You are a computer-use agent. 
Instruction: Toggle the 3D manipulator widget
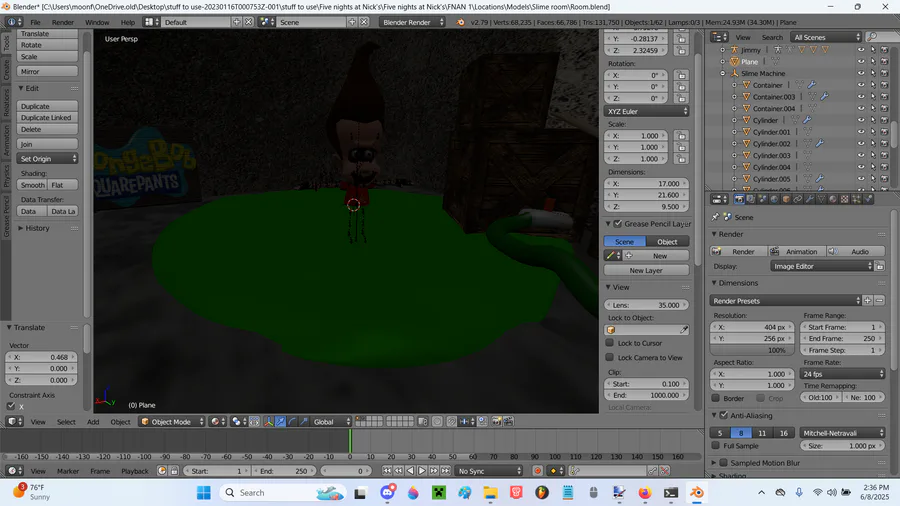pos(269,422)
